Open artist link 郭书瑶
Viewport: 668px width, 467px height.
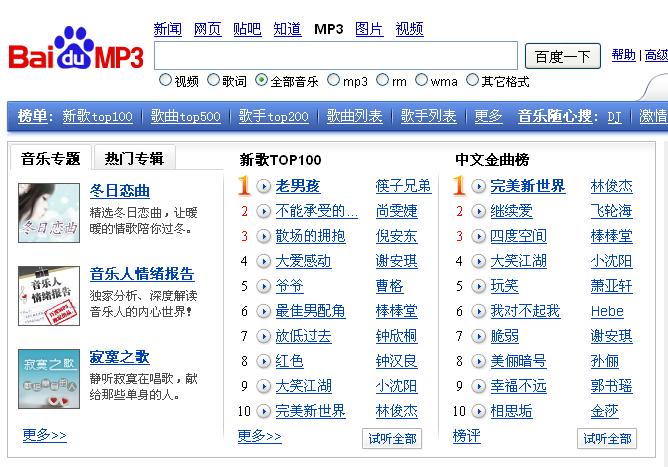611,386
